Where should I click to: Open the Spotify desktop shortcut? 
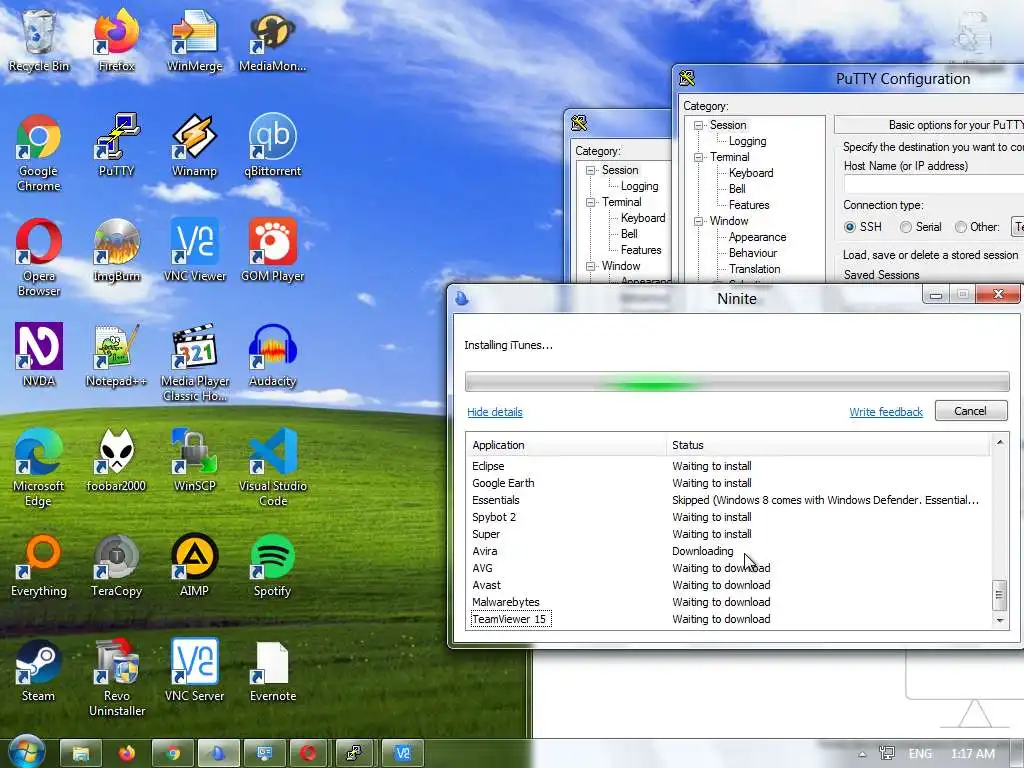pos(272,566)
